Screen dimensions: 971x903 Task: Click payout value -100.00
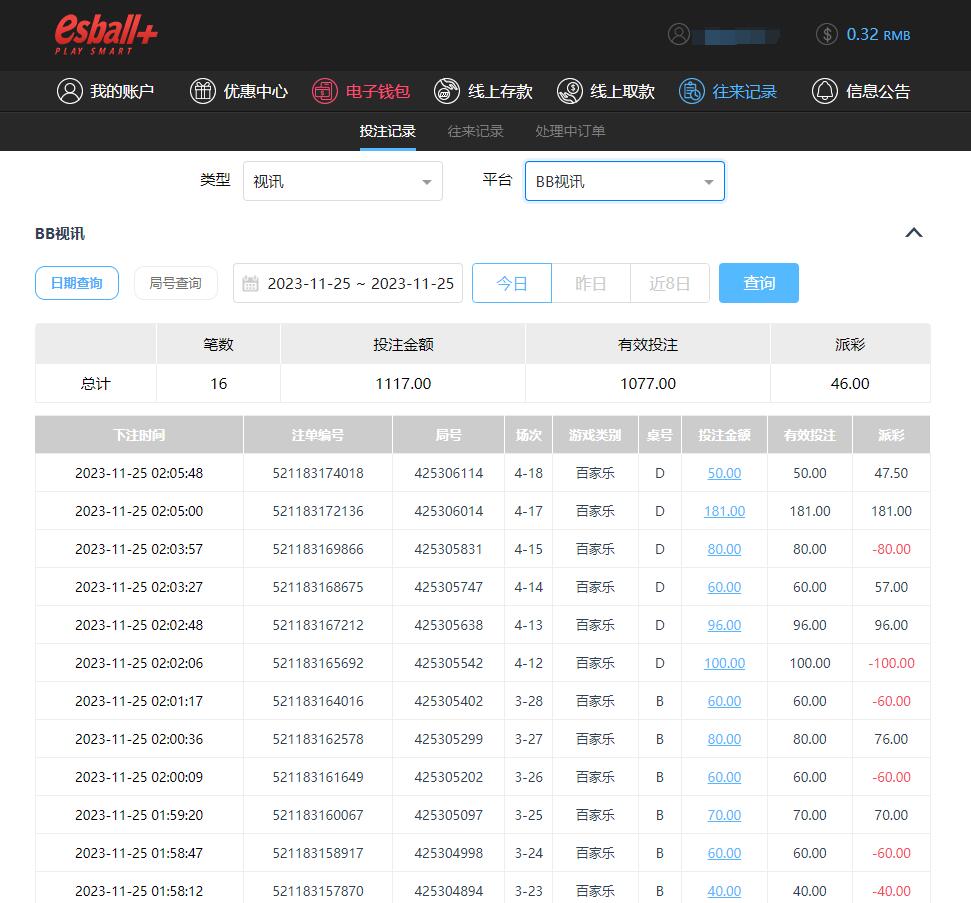click(891, 663)
